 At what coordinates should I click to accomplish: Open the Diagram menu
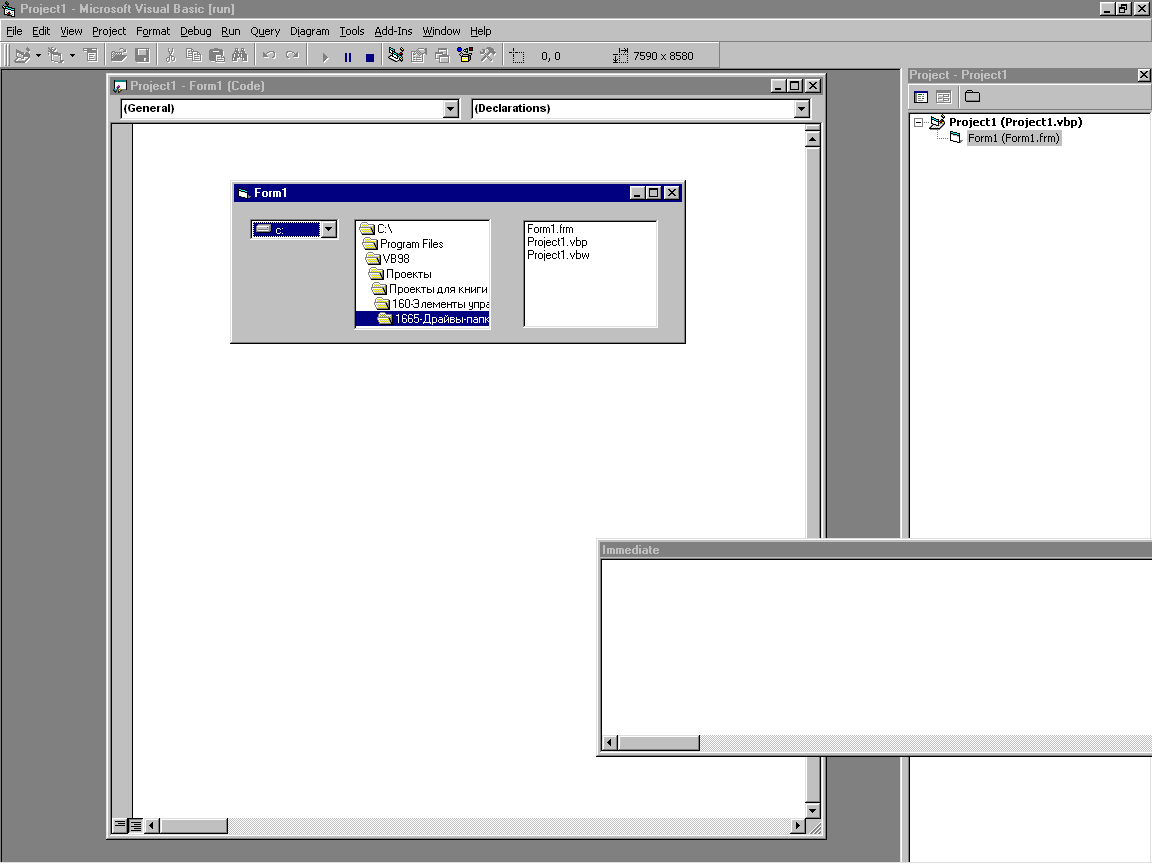point(309,31)
